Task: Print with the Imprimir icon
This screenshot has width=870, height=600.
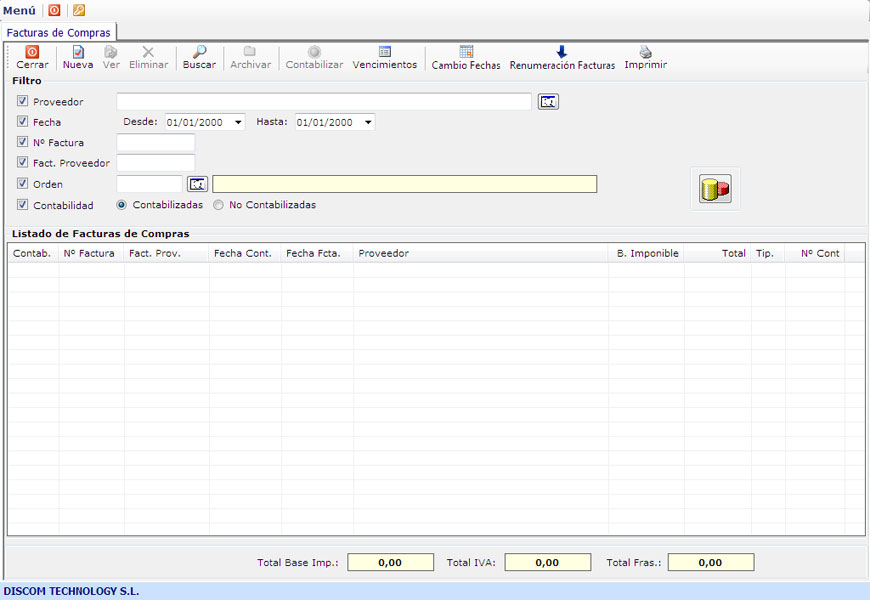Action: (645, 52)
